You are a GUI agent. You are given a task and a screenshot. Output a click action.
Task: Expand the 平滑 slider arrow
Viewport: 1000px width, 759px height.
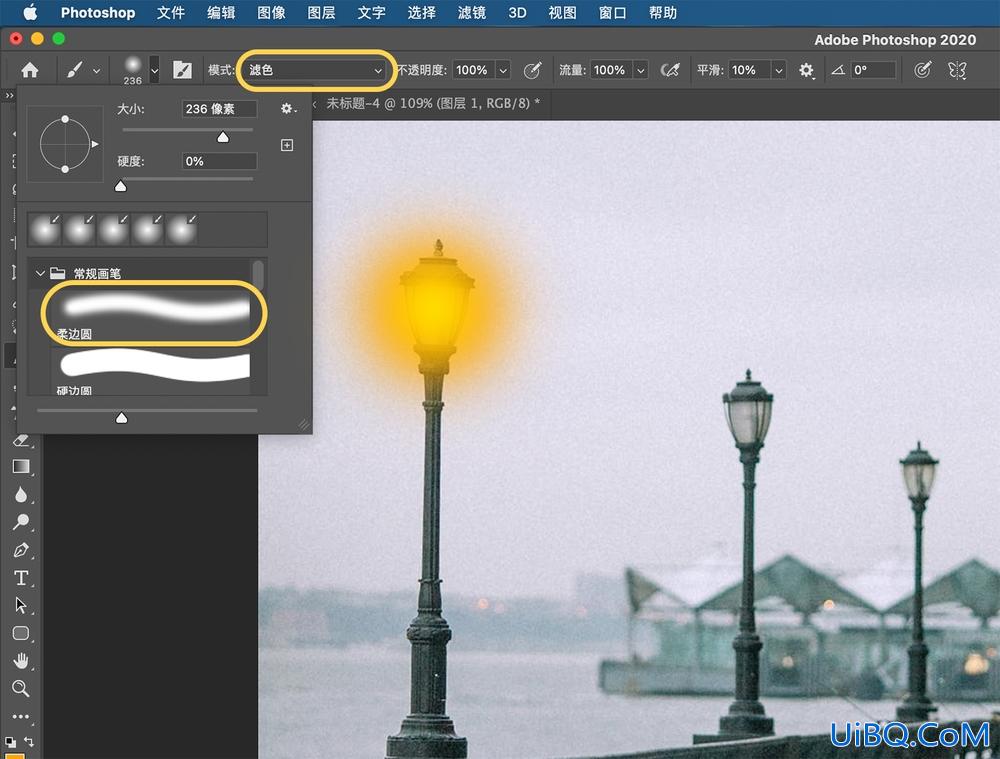(x=779, y=70)
